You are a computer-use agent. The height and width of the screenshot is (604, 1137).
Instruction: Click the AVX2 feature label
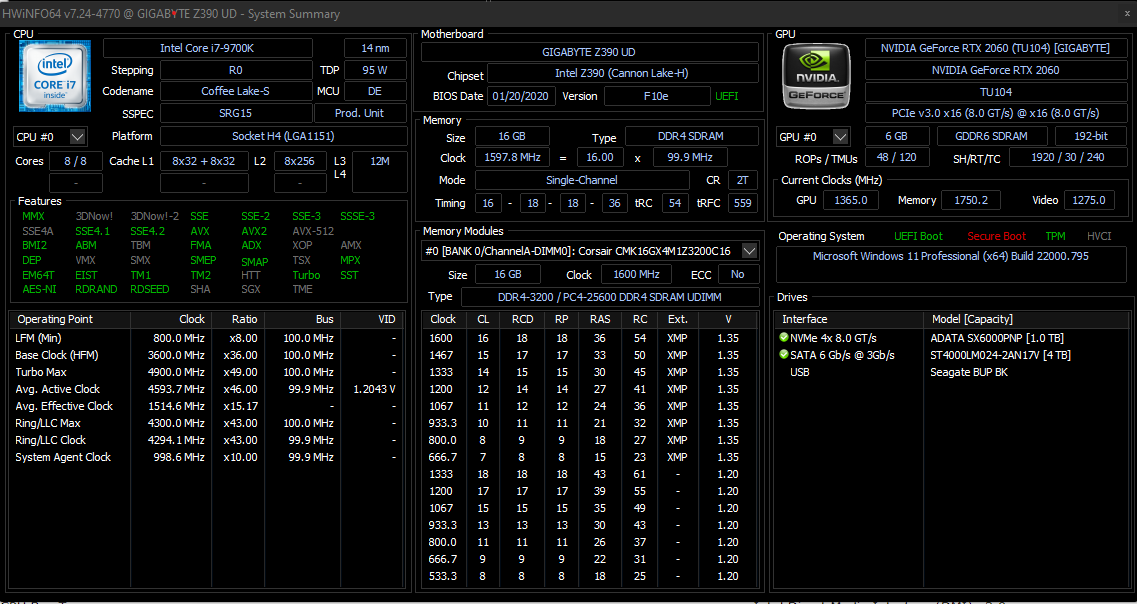254,231
